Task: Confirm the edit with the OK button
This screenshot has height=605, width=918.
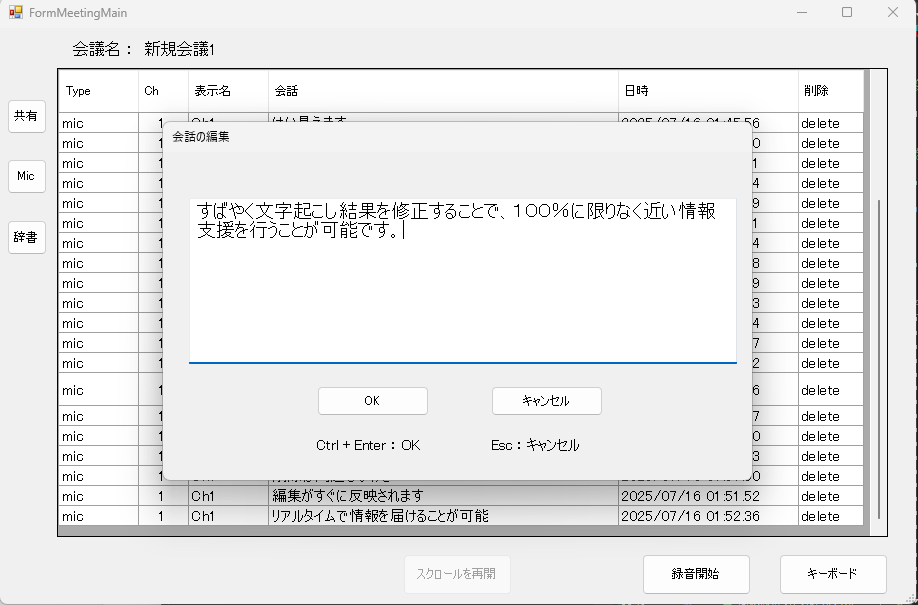Action: coord(372,401)
